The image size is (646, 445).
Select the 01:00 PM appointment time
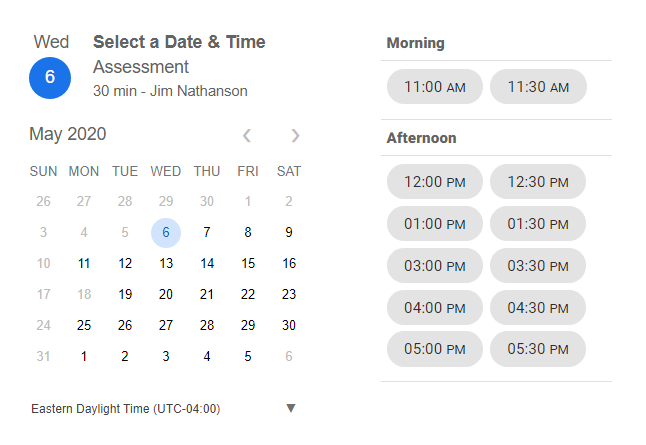tap(435, 224)
